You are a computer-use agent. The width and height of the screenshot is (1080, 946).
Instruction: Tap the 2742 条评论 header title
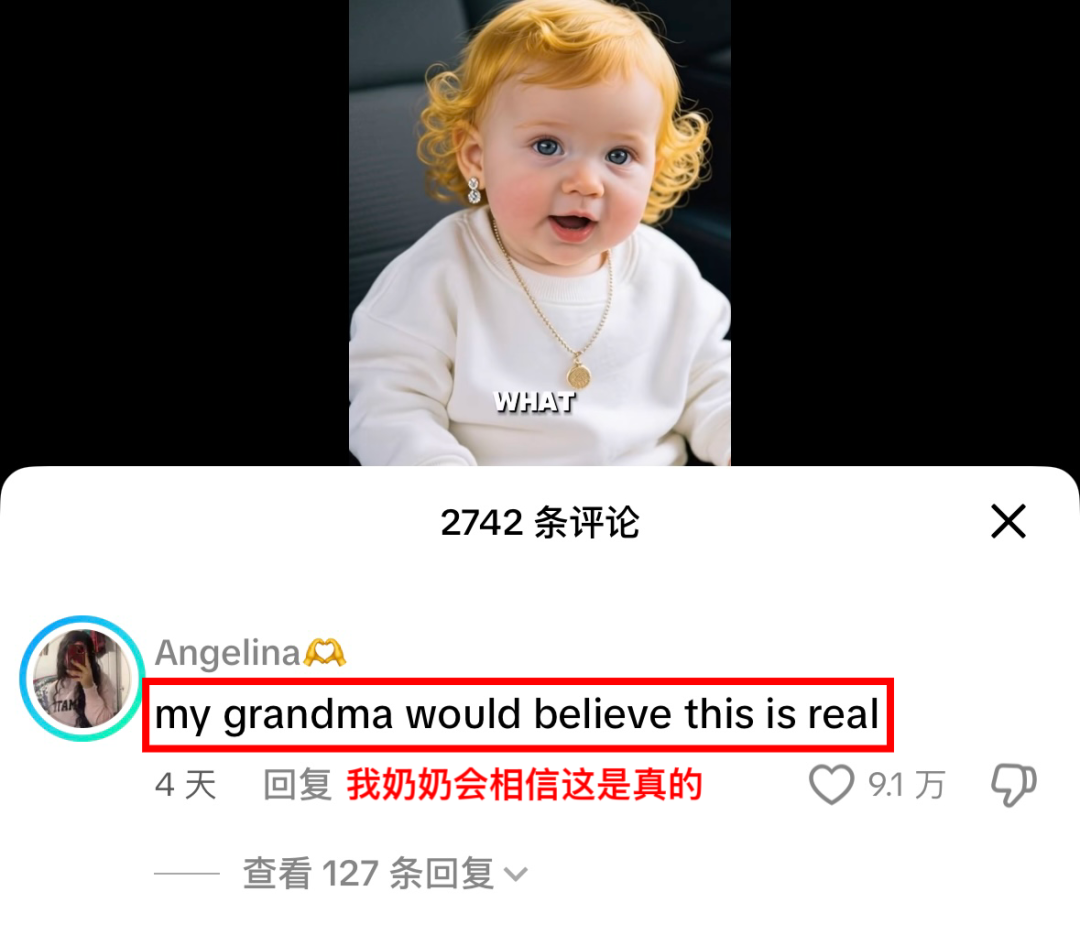[540, 522]
